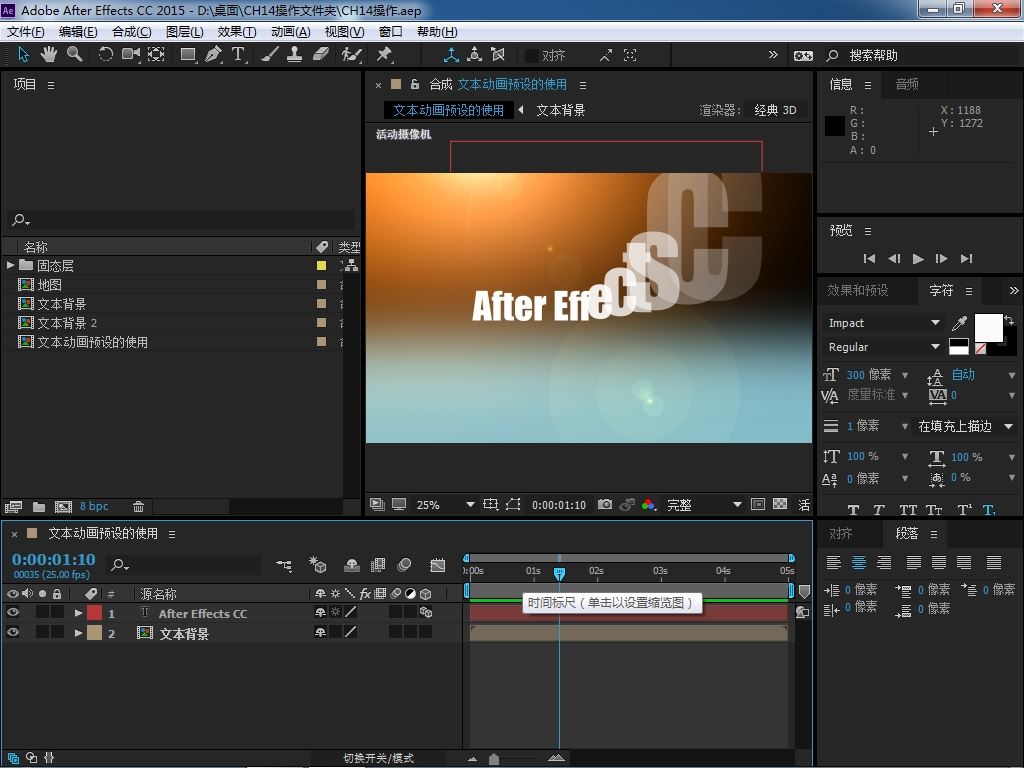Open show channel color icon

click(648, 505)
